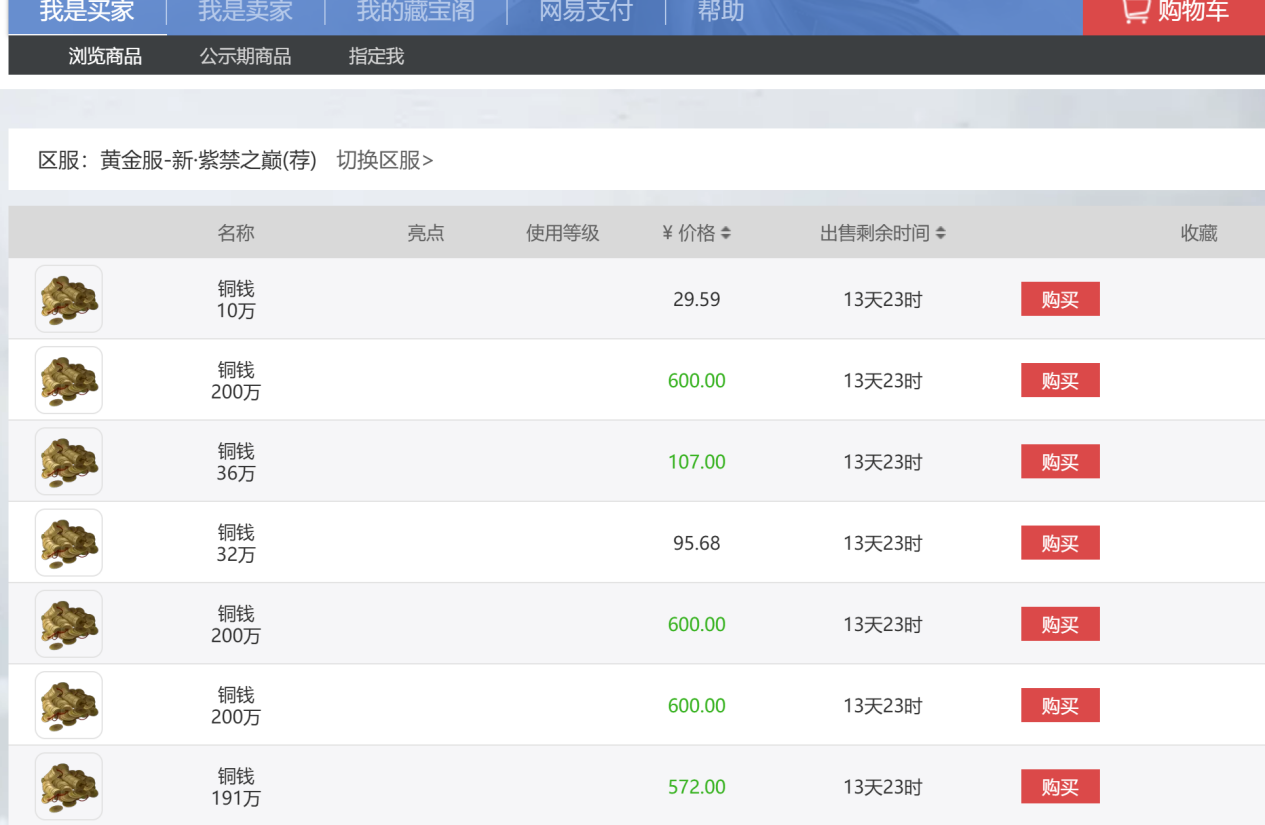Select the 浏览商品 sub-tab
The height and width of the screenshot is (825, 1265).
(105, 57)
